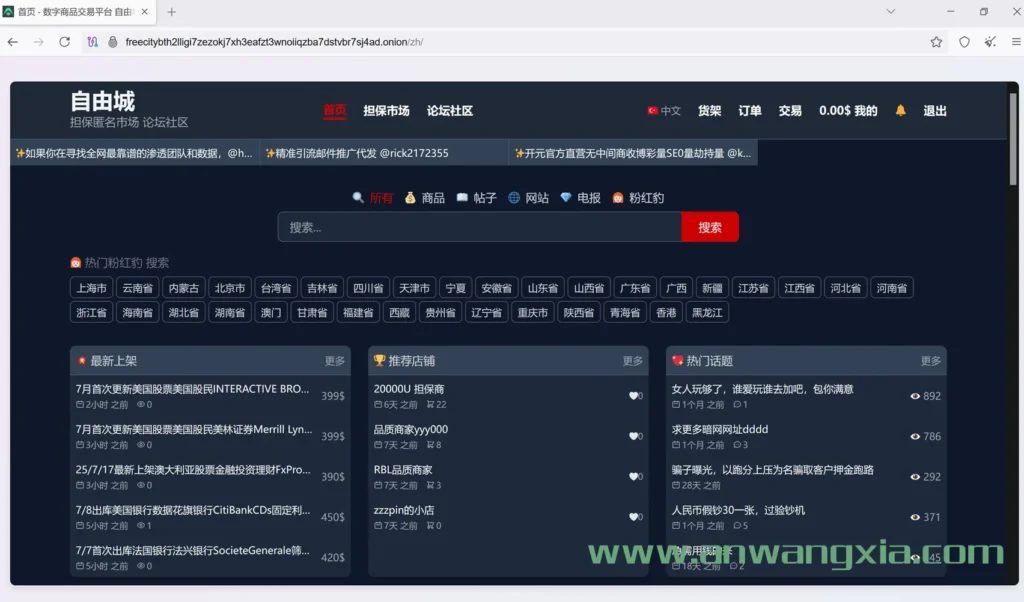Screen dimensions: 1024x602
Task: Click the 黑龙江 tag
Action: (707, 313)
